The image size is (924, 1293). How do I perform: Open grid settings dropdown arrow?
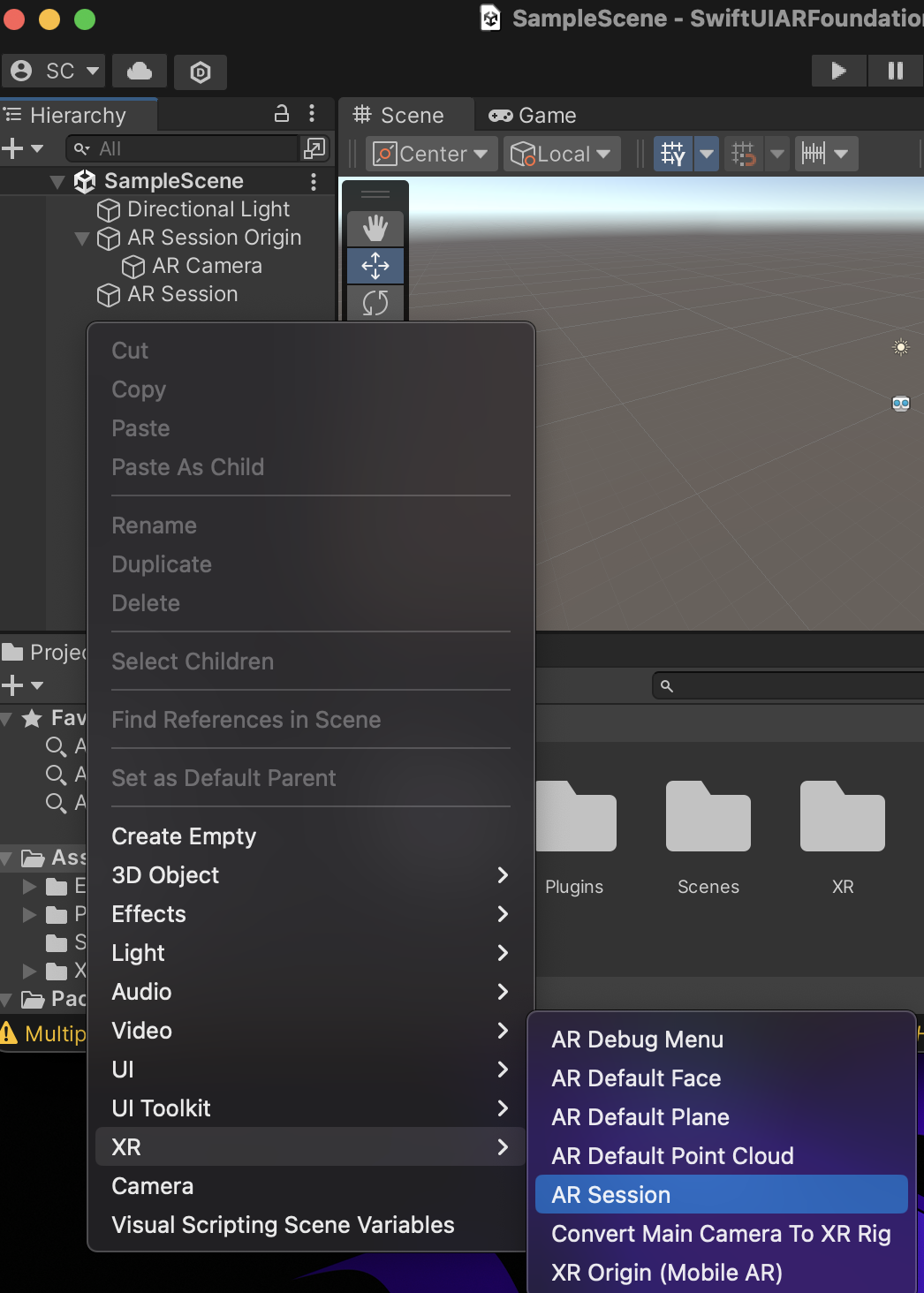click(707, 154)
